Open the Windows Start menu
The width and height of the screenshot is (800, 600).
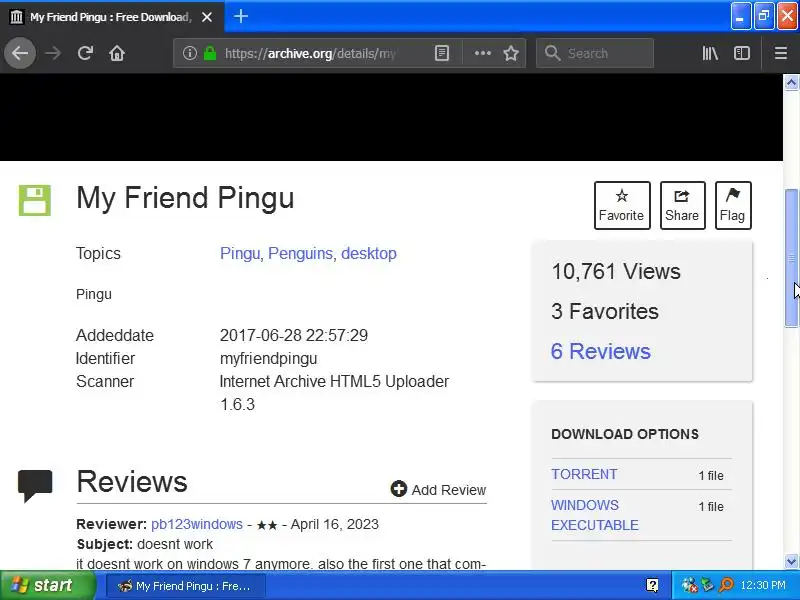[x=48, y=585]
